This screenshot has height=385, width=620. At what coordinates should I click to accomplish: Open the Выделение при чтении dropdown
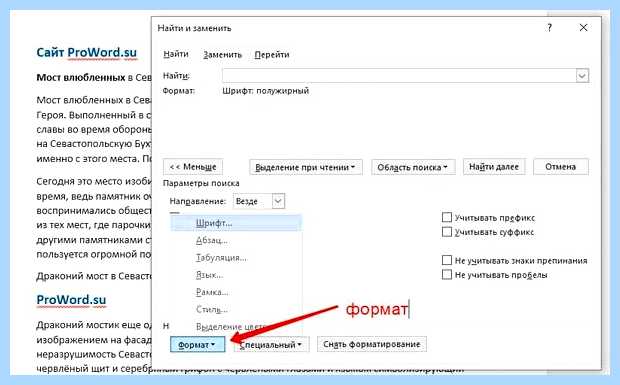[306, 167]
